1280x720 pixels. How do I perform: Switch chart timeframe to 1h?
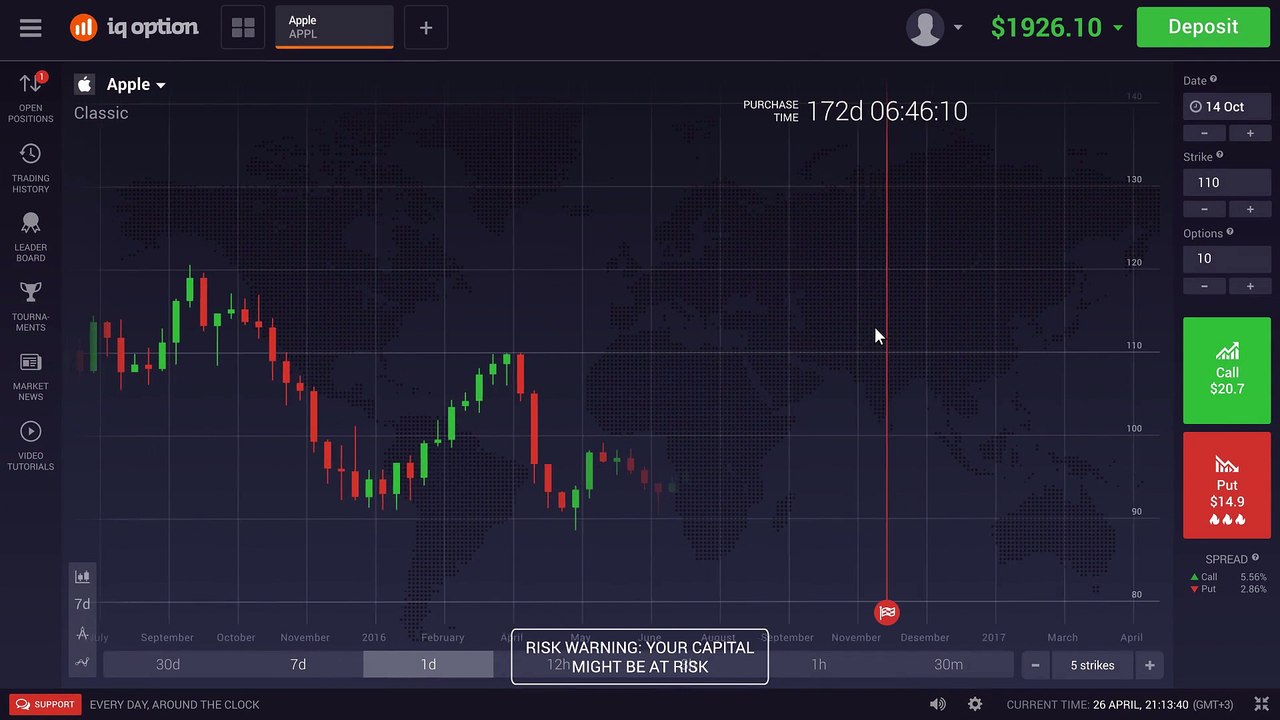coord(819,664)
